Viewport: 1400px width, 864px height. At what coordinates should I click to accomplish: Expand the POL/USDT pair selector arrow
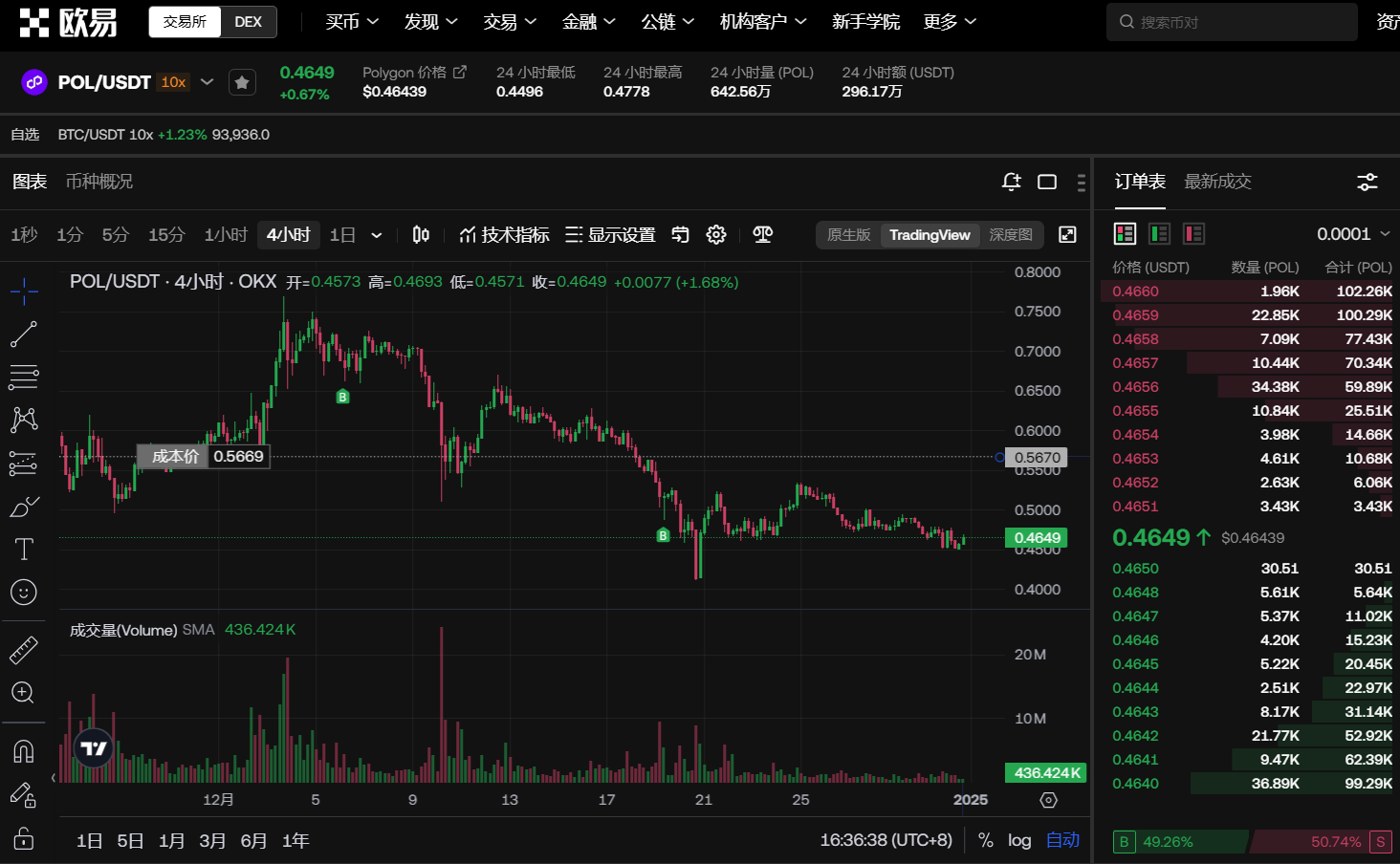[208, 82]
